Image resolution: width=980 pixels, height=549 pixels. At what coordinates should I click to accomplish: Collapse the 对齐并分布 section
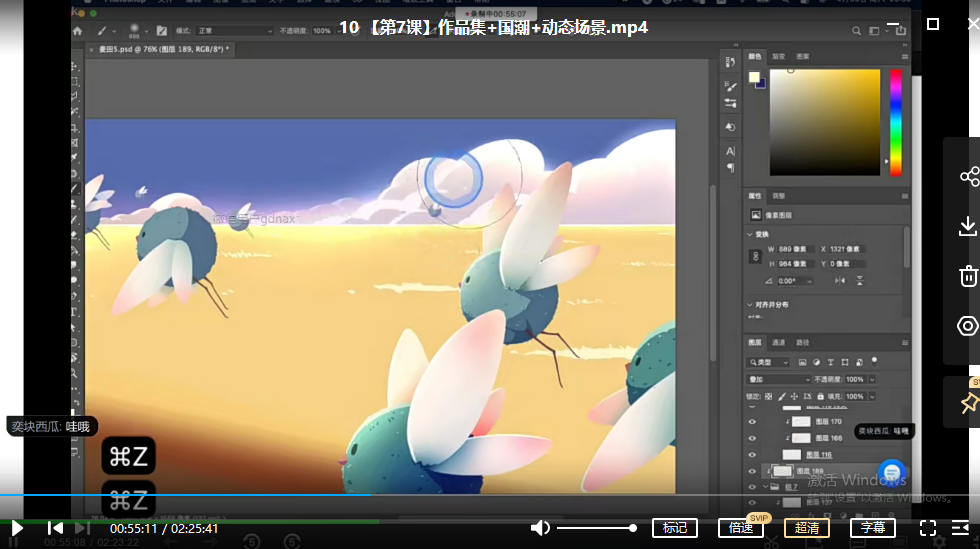pos(751,305)
